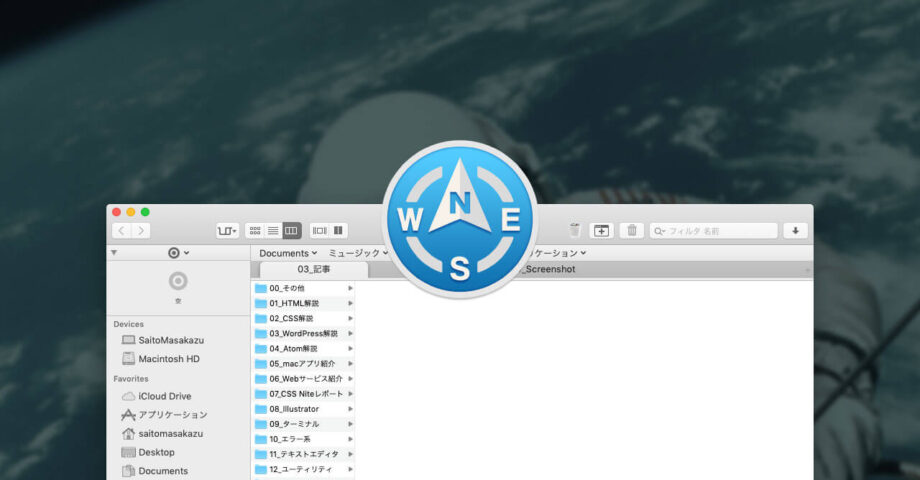Collapse the sidebar disclosure triangle
This screenshot has width=920, height=480.
pos(114,253)
